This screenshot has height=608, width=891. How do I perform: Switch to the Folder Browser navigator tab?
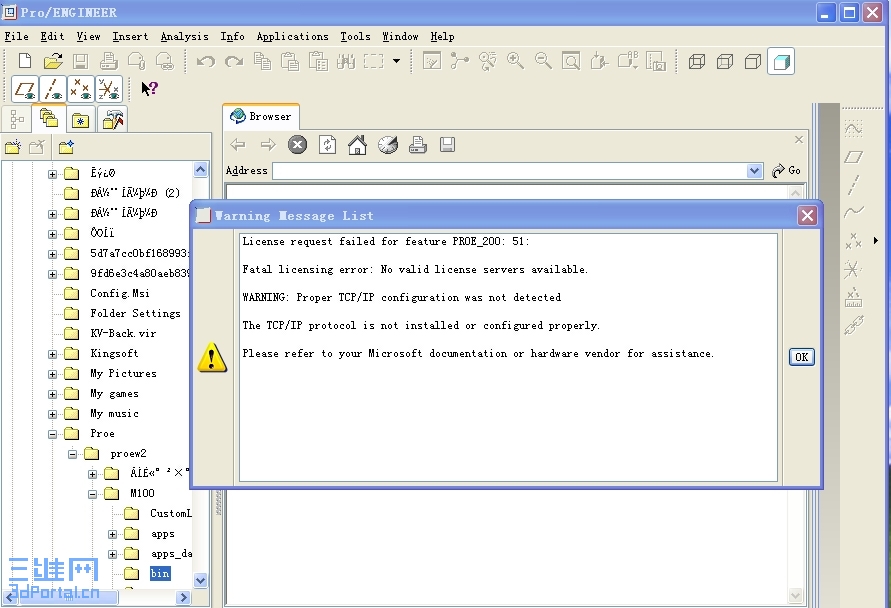coord(49,119)
